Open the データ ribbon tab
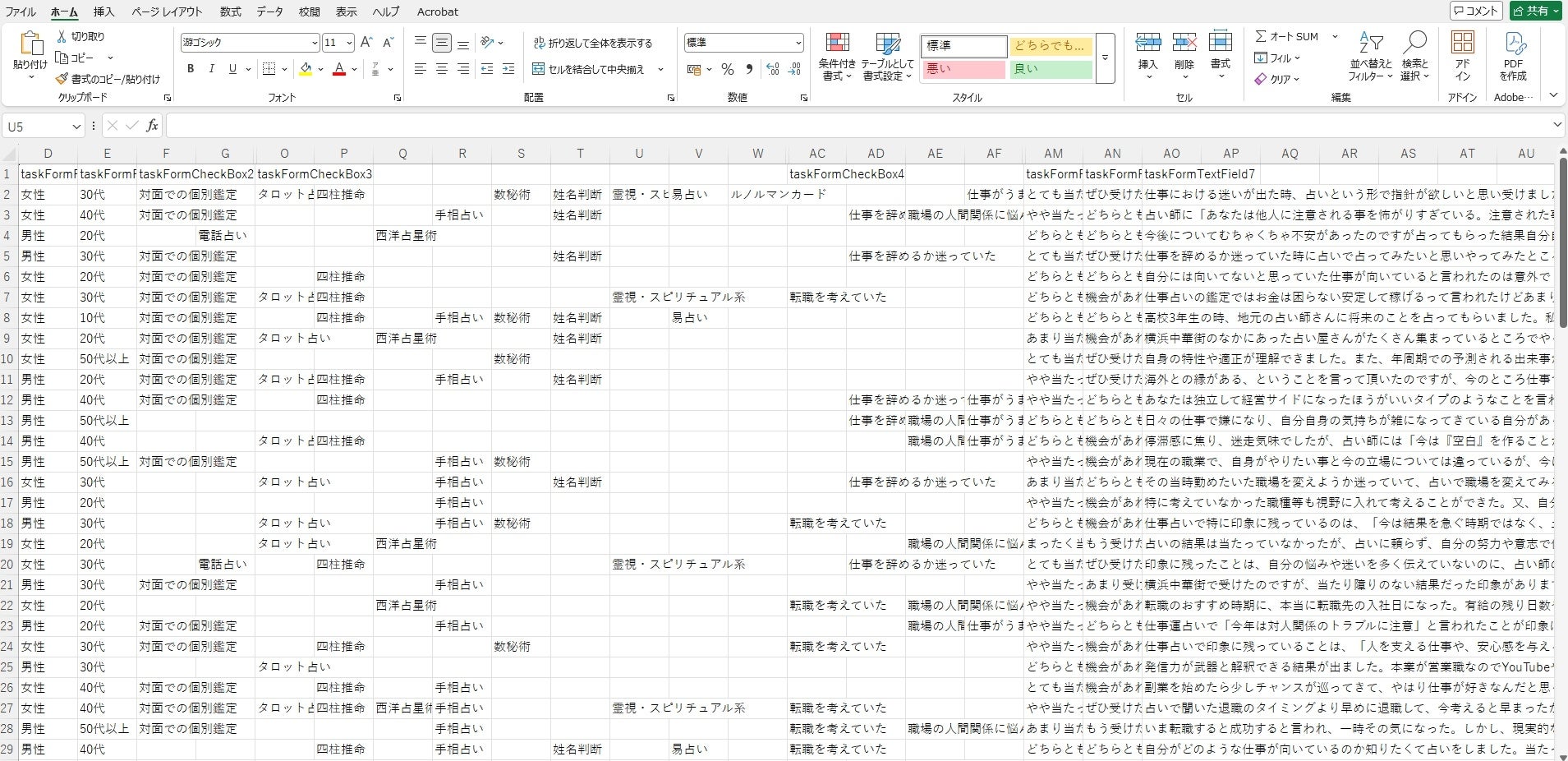 point(269,12)
